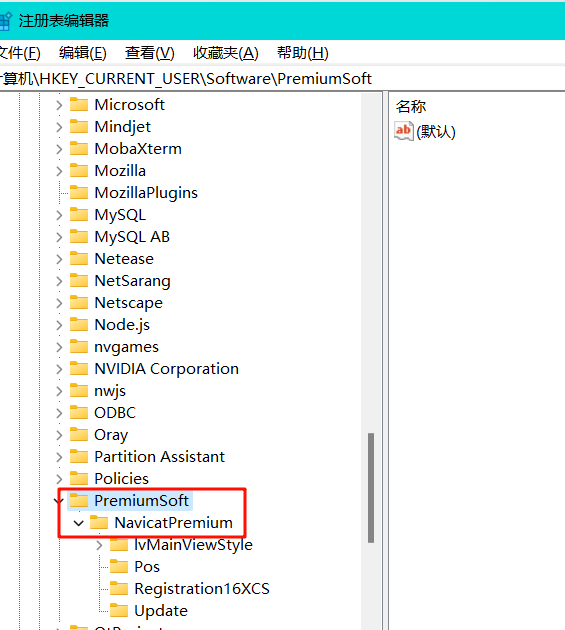565x630 pixels.
Task: Expand the lvMainViewStyle subkey
Action: [x=99, y=545]
